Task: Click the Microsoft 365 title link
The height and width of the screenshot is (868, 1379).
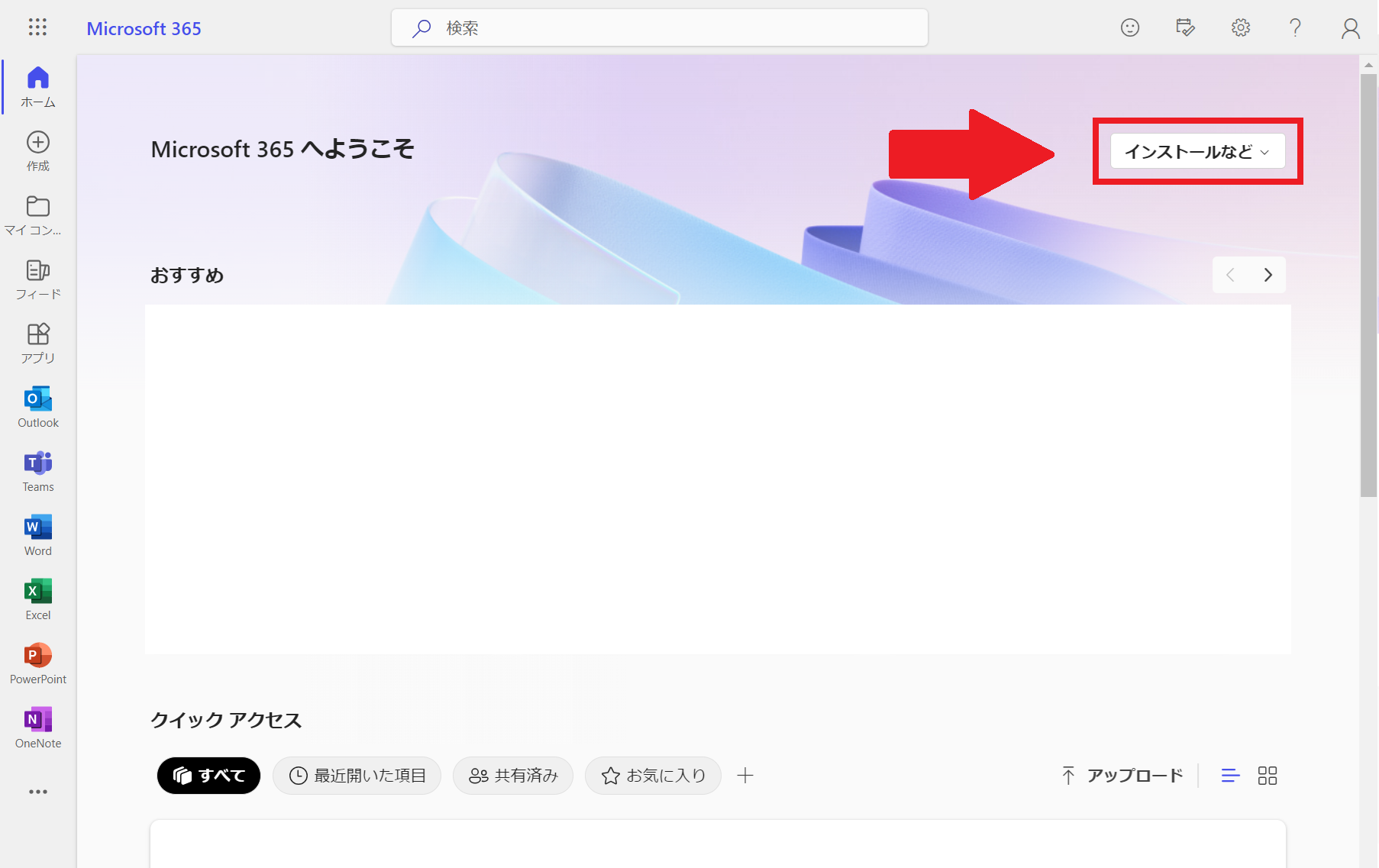Action: coord(144,28)
